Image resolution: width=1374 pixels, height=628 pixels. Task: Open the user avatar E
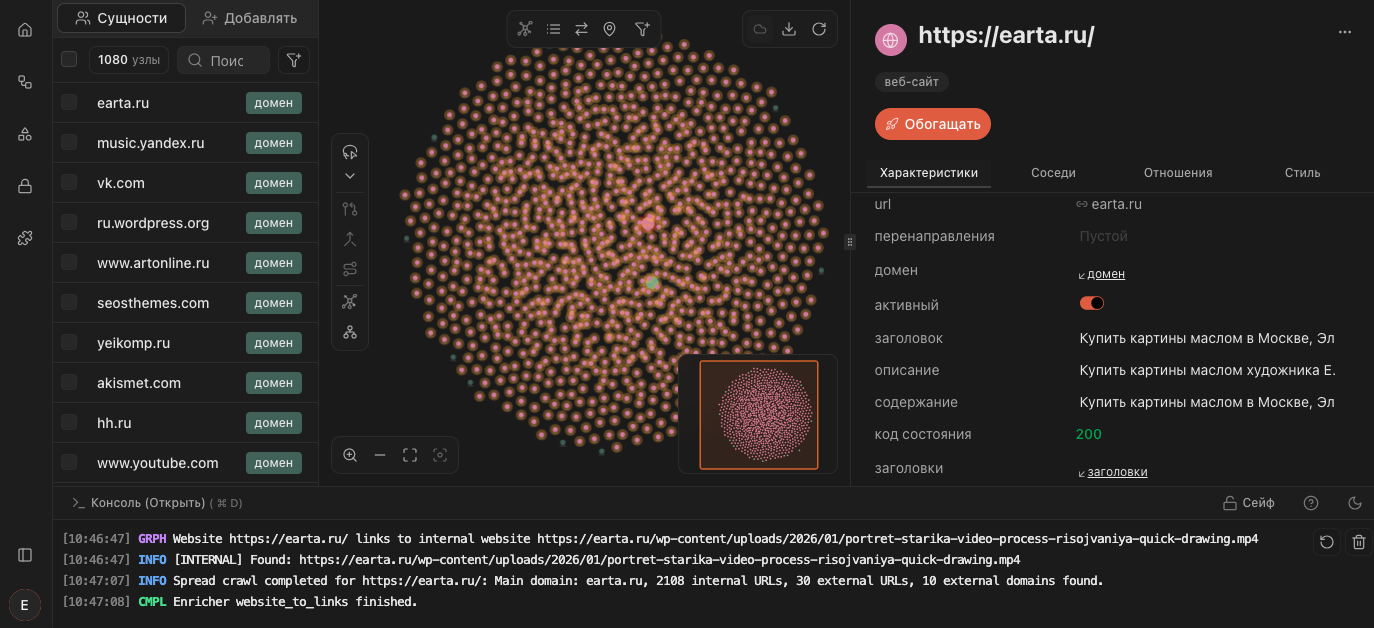click(25, 605)
